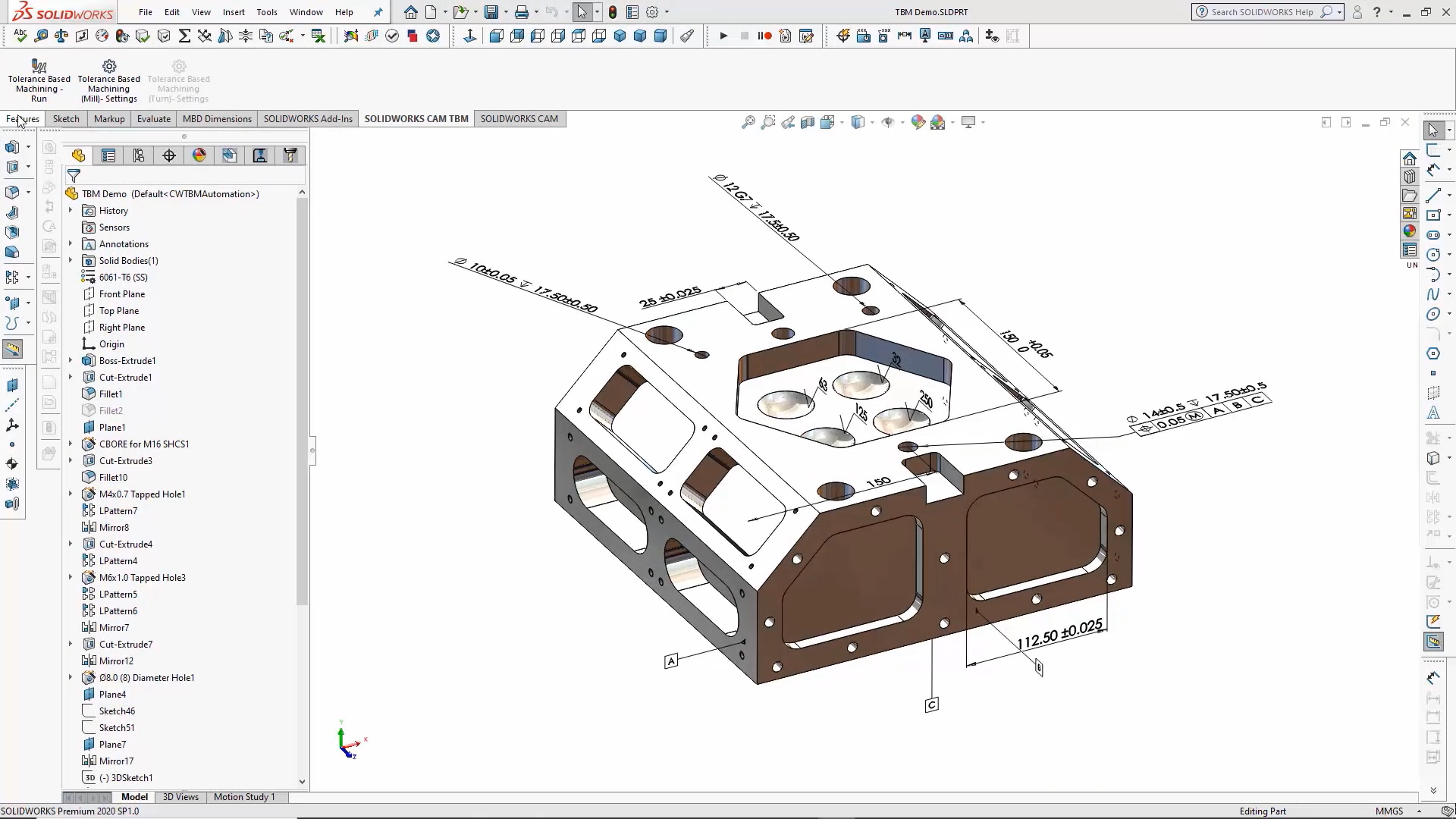Switch to SOLIDWORKS CAM tab
The image size is (1456, 819).
click(519, 118)
